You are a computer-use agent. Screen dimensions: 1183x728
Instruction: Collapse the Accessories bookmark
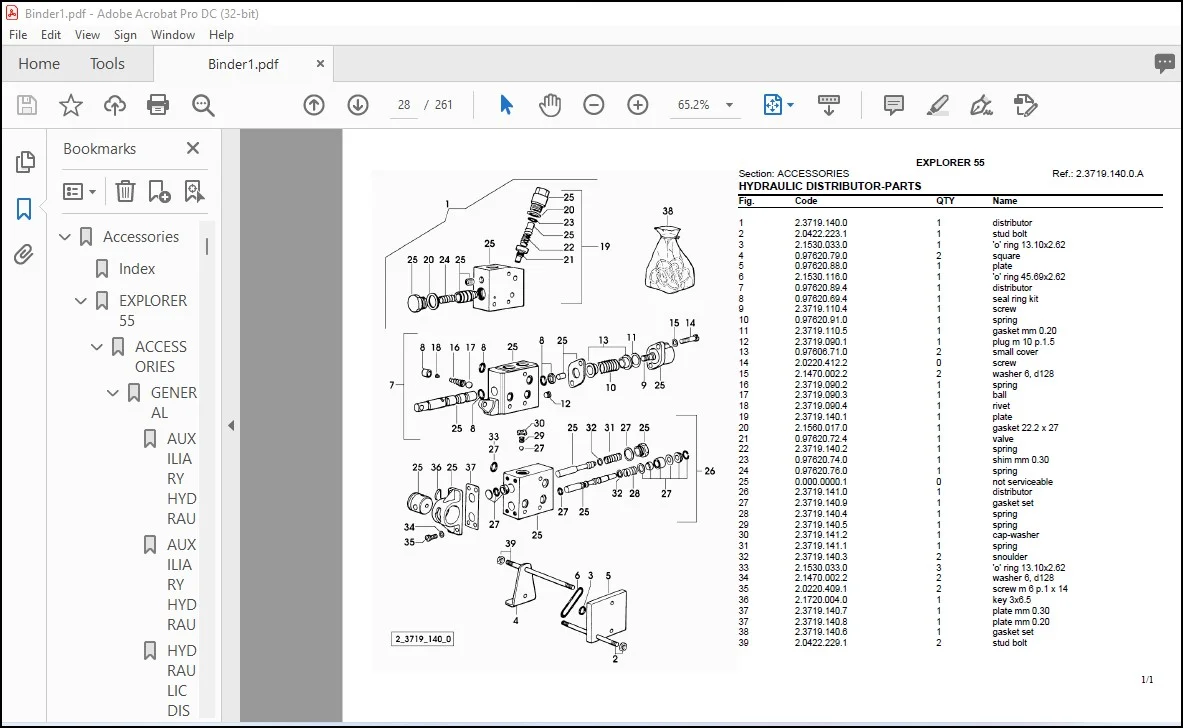click(65, 237)
